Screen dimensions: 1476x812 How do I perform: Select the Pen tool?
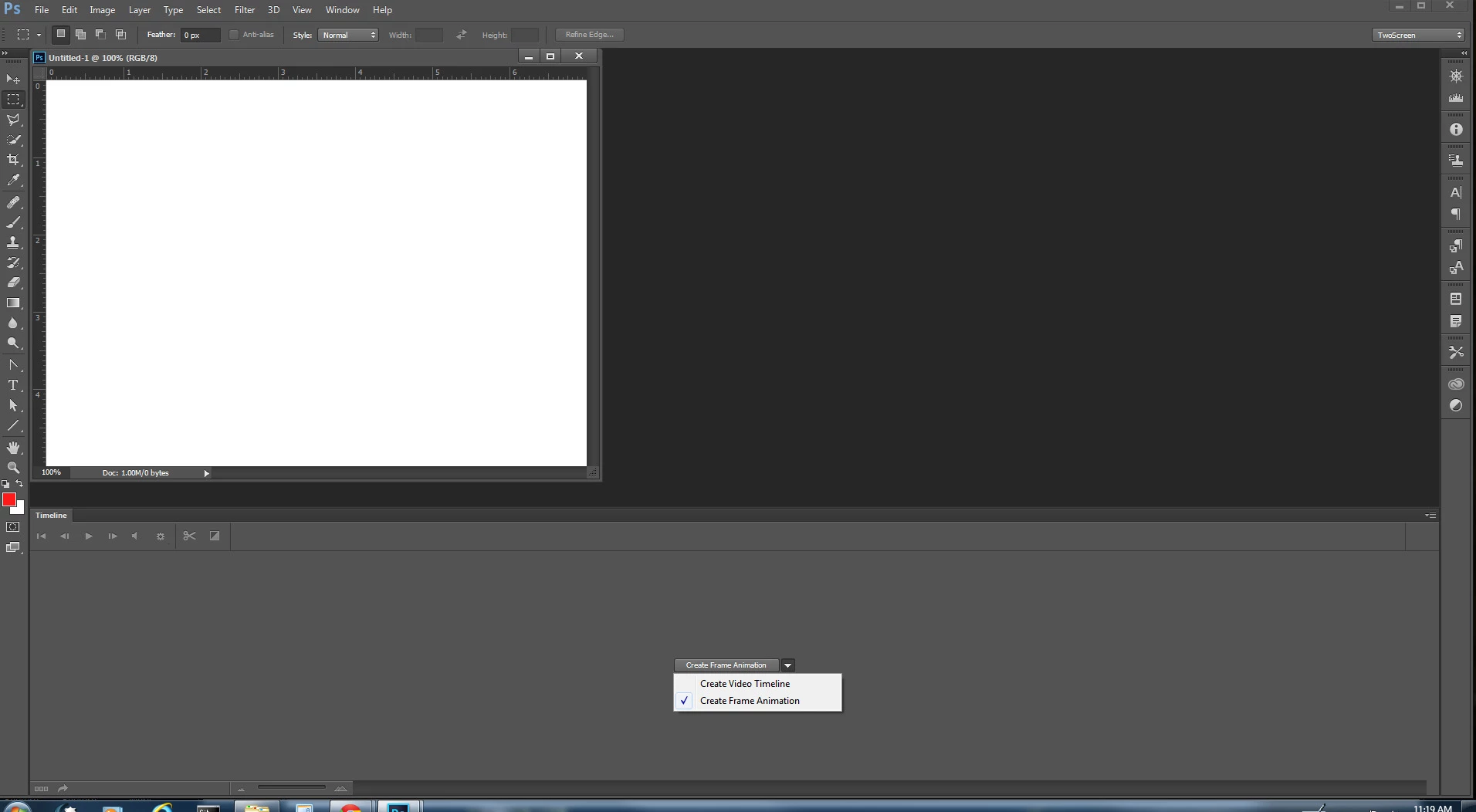coord(13,365)
